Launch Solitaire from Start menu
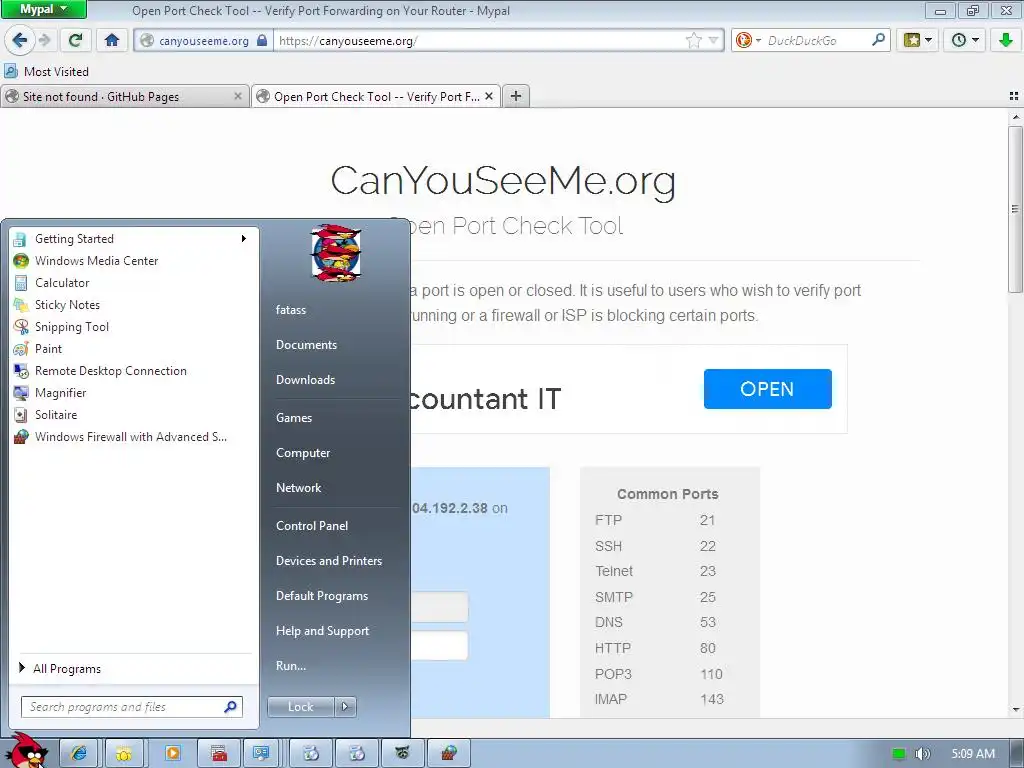 point(56,415)
